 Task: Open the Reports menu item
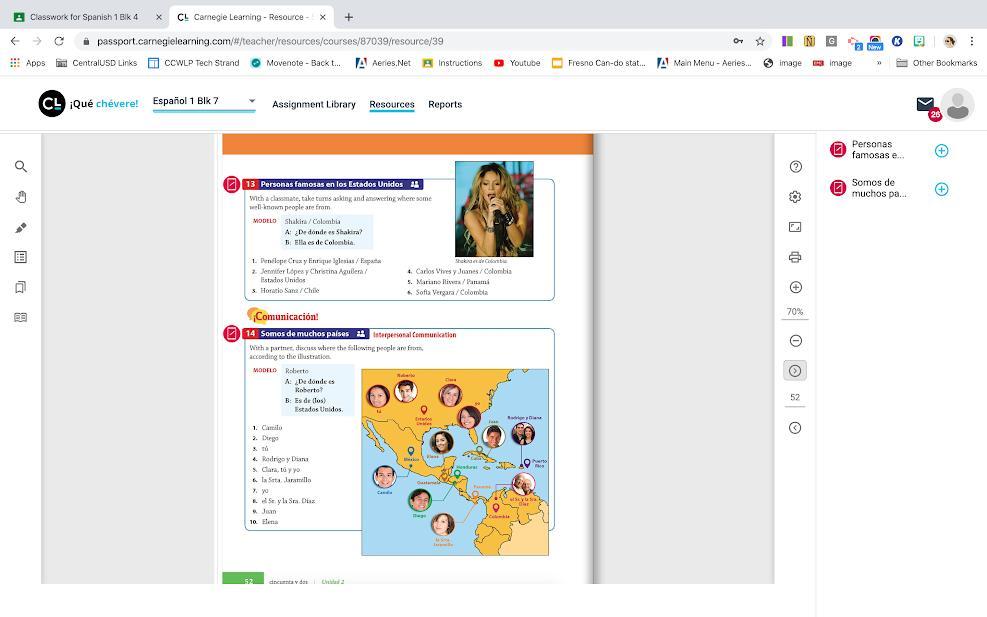[x=445, y=104]
